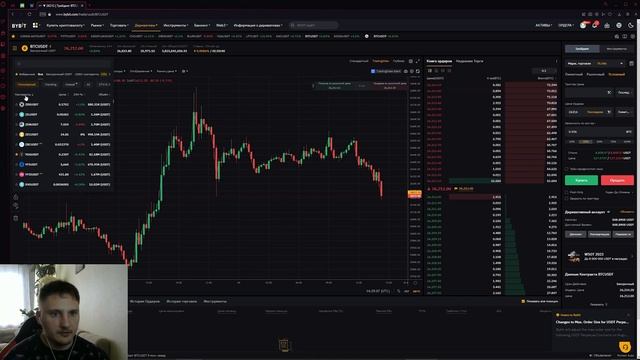Expand the order book depth precision dropdown

[544, 71]
